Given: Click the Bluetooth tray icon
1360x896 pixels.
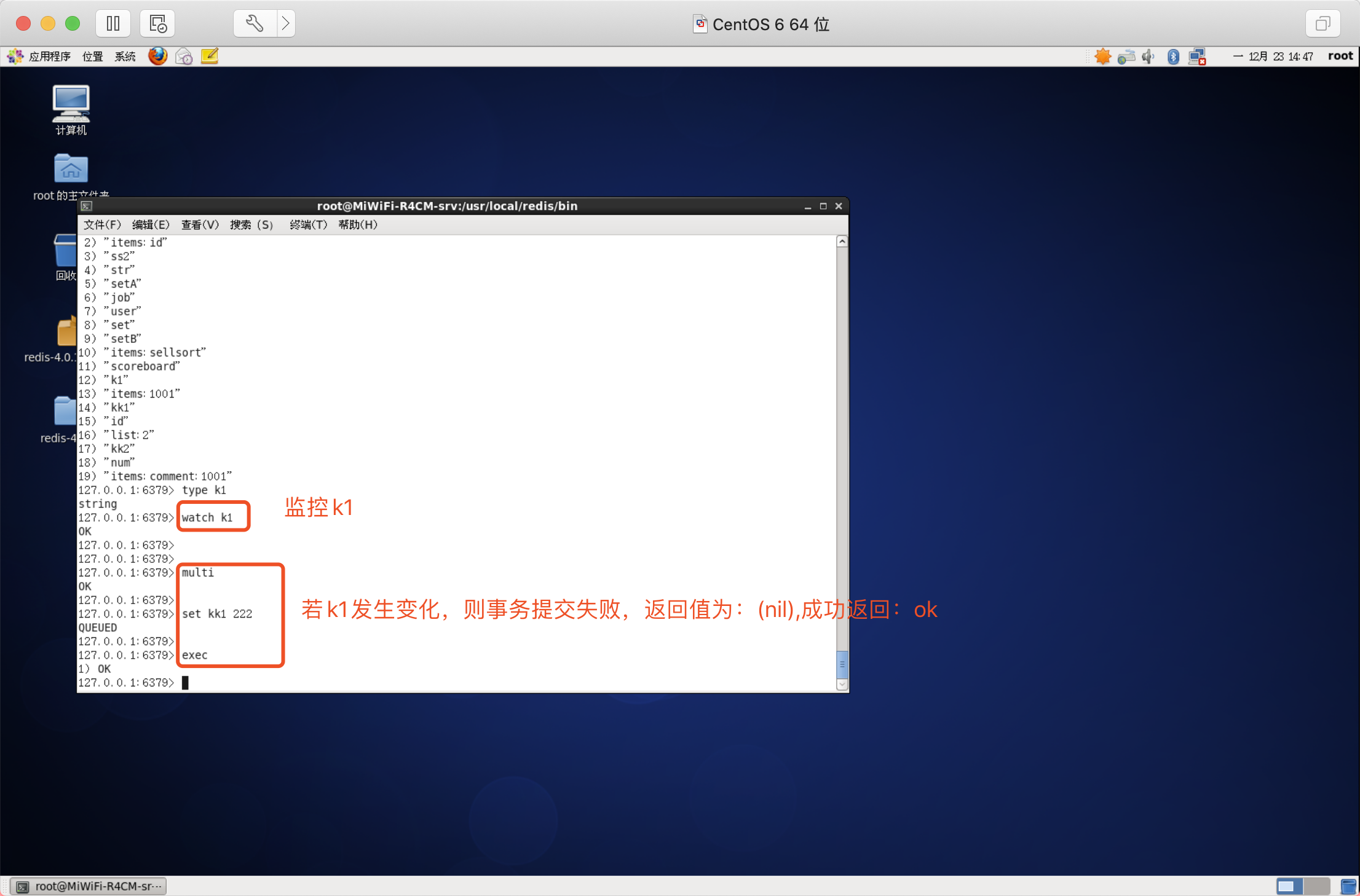Looking at the screenshot, I should click(1173, 57).
